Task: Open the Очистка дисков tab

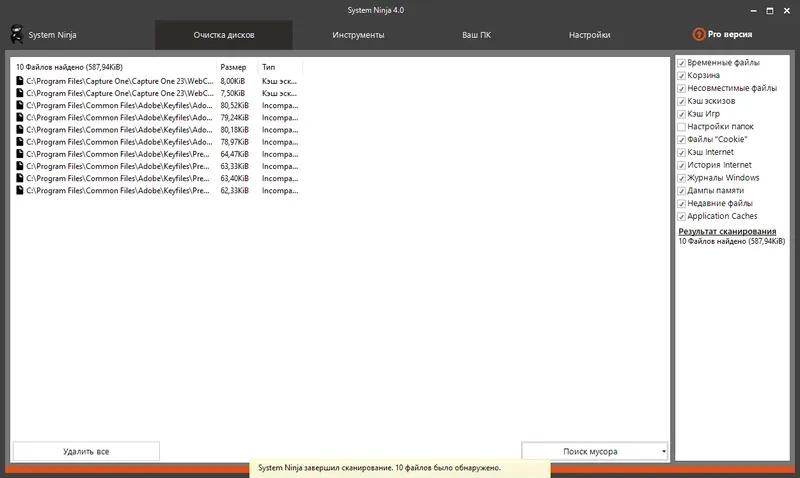Action: coord(223,35)
